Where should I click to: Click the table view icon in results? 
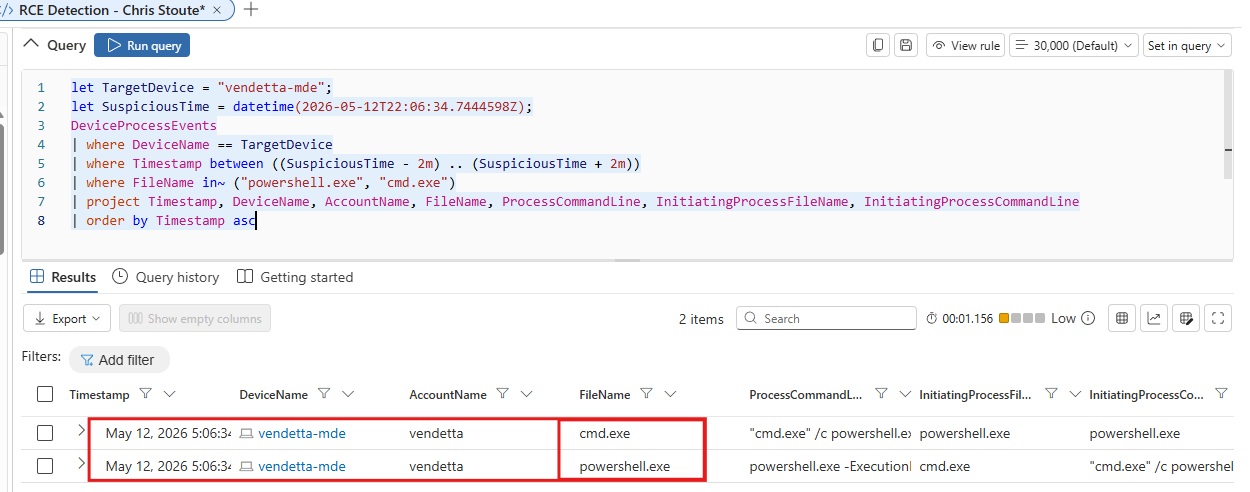(1122, 318)
